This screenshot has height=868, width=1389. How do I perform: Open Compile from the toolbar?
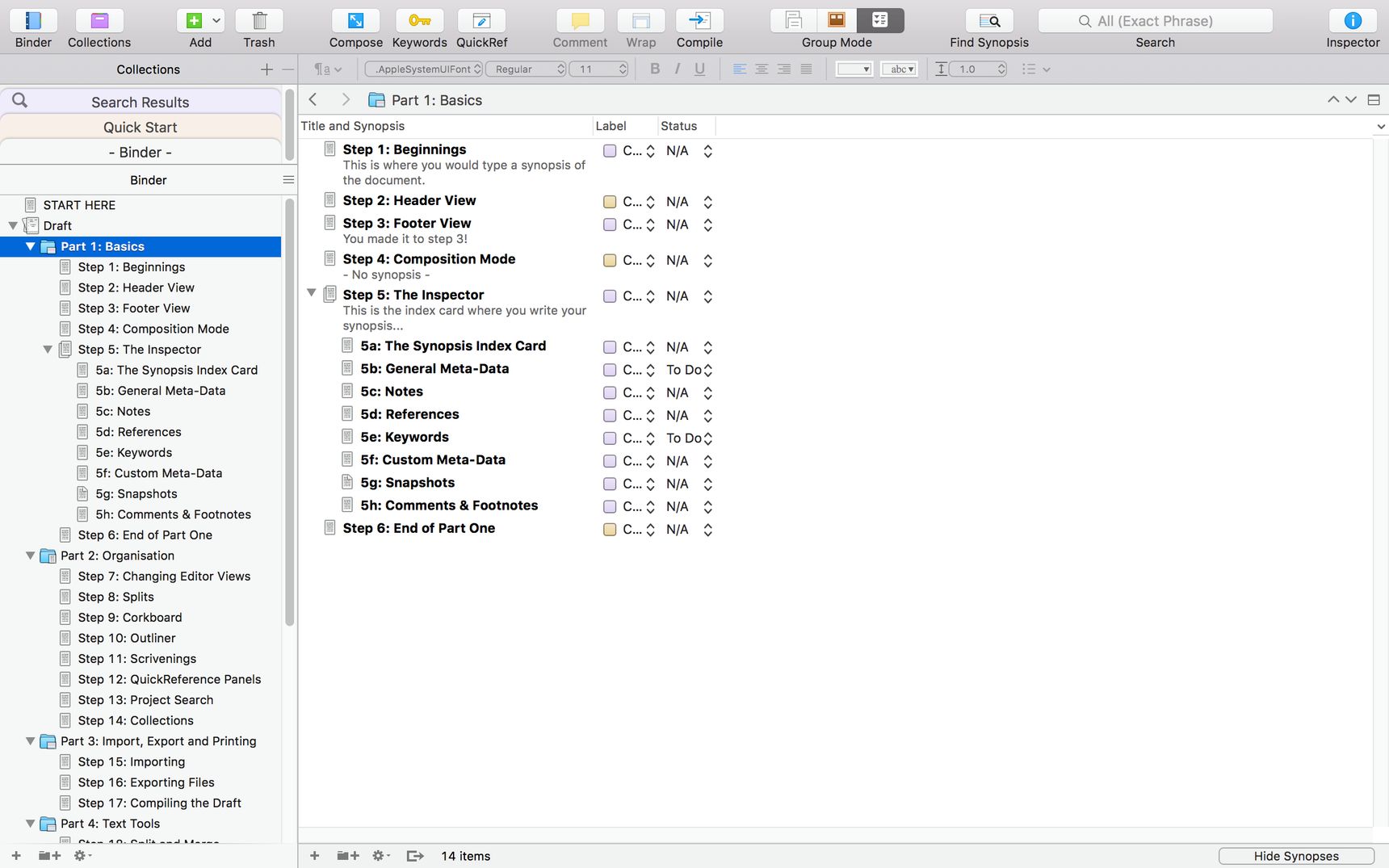coord(699,20)
